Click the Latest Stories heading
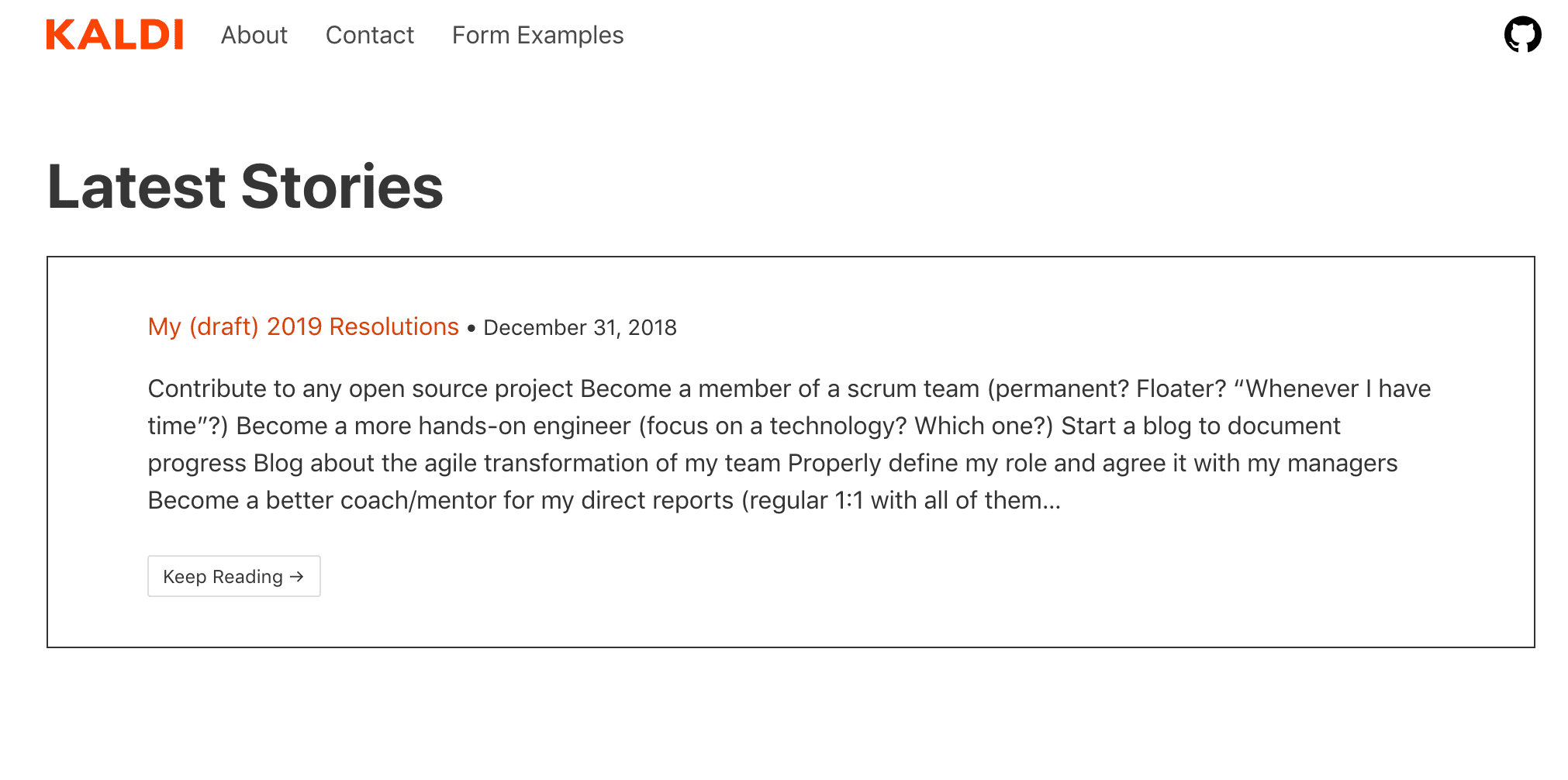 [245, 187]
